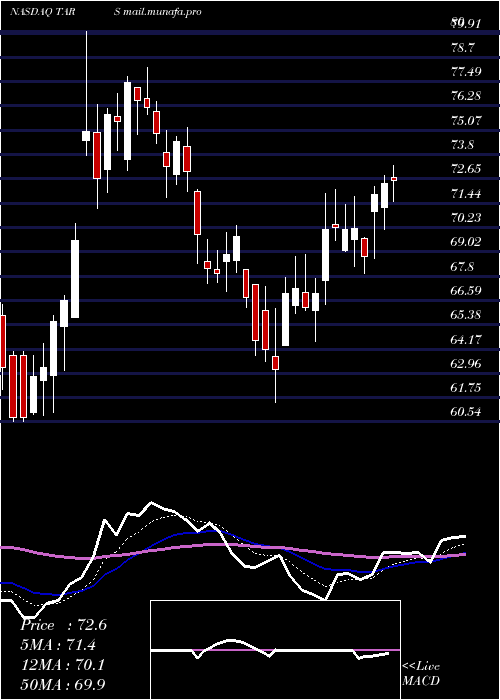Image resolution: width=500 pixels, height=700 pixels.
Task: Click the 62.96 price axis label
Action: [x=467, y=363]
